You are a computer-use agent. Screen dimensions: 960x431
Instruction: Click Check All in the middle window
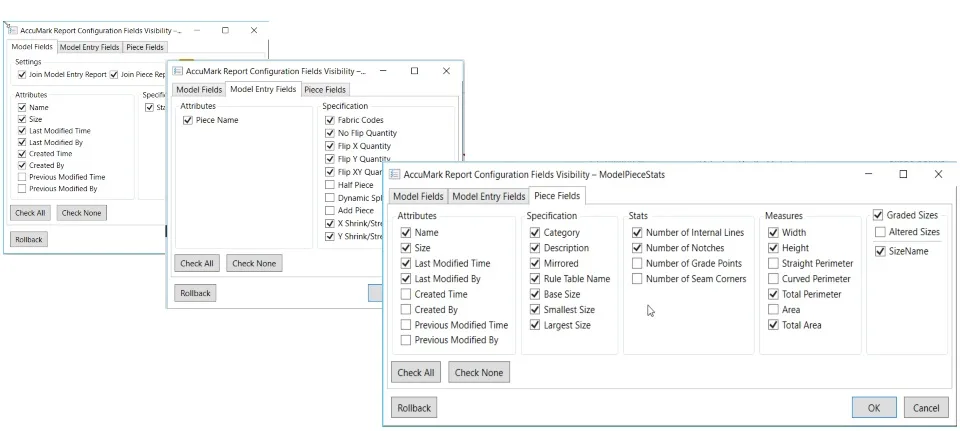click(197, 263)
